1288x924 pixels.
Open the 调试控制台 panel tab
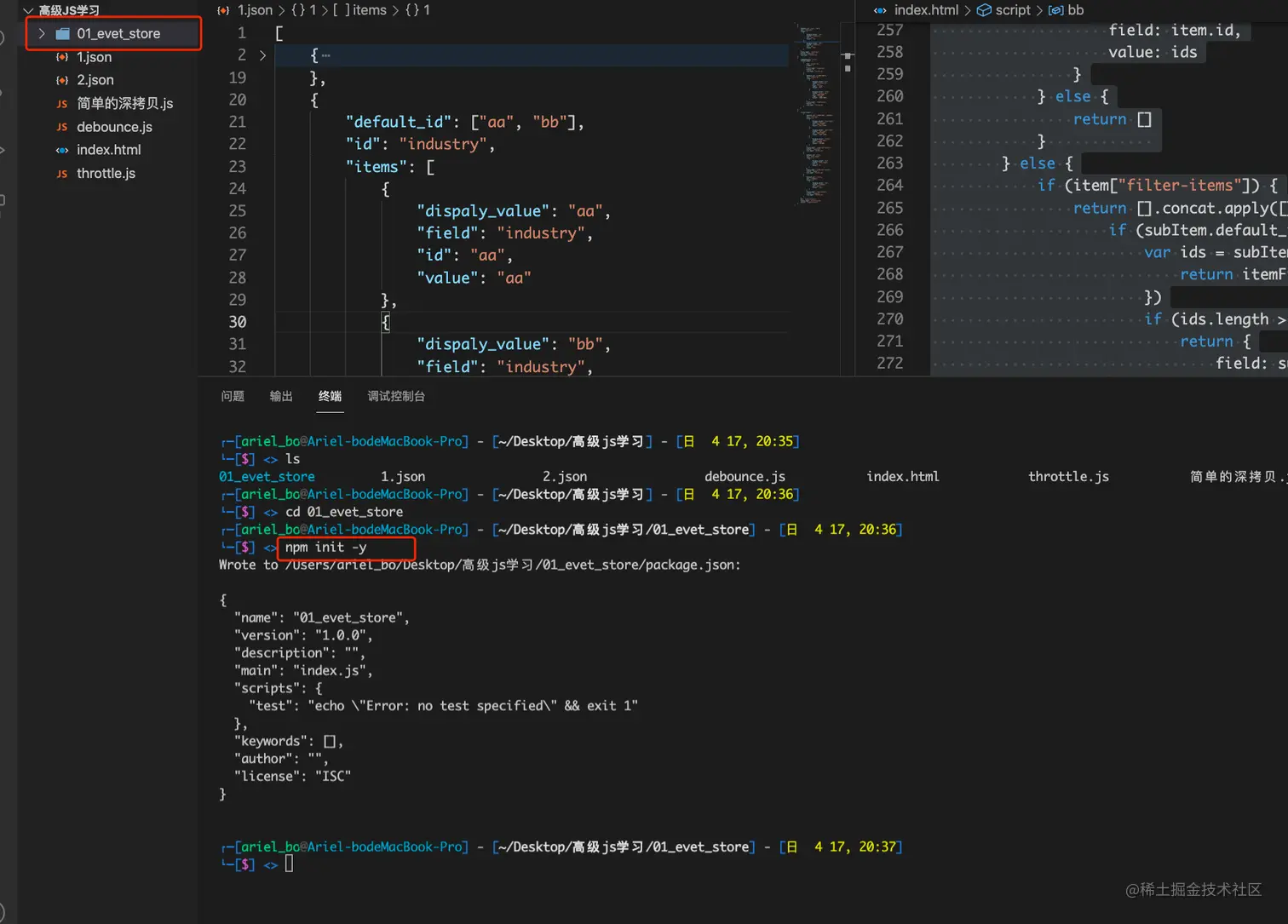point(396,396)
